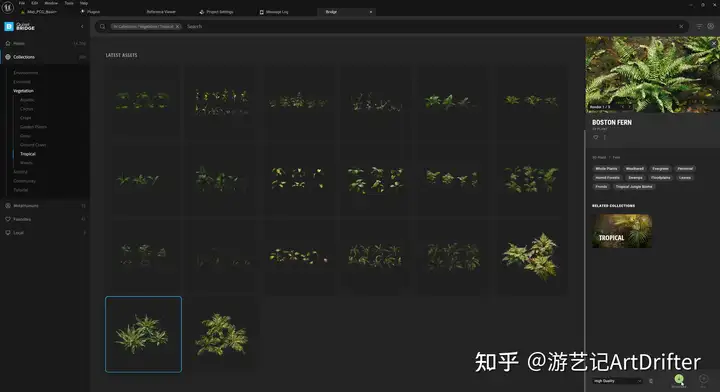Open the Community collection category
Viewport: 720px width, 392px height.
coord(24,181)
